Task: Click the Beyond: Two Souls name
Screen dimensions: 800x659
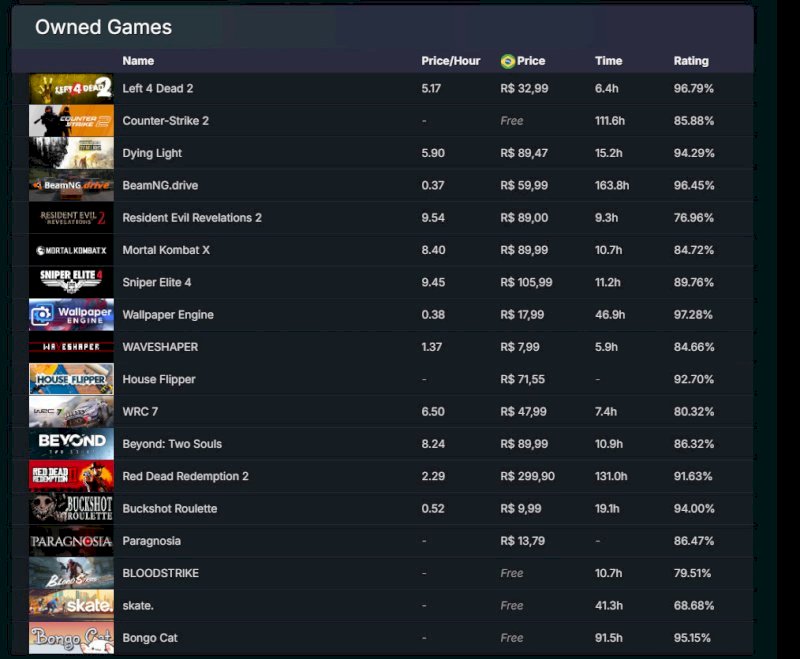Action: click(x=172, y=444)
